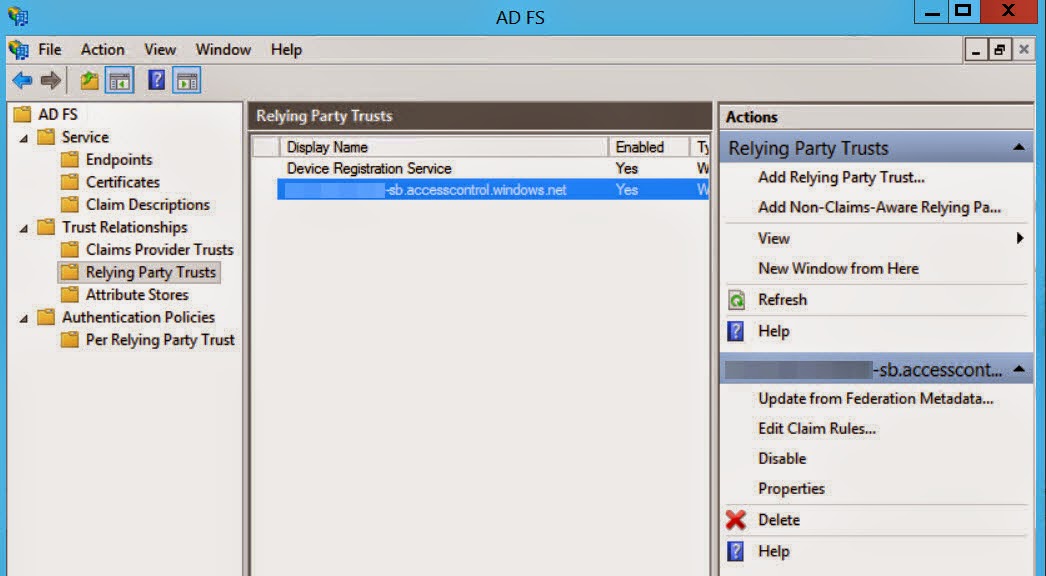This screenshot has width=1046, height=576.
Task: Click the Delete action text
Action: [779, 520]
